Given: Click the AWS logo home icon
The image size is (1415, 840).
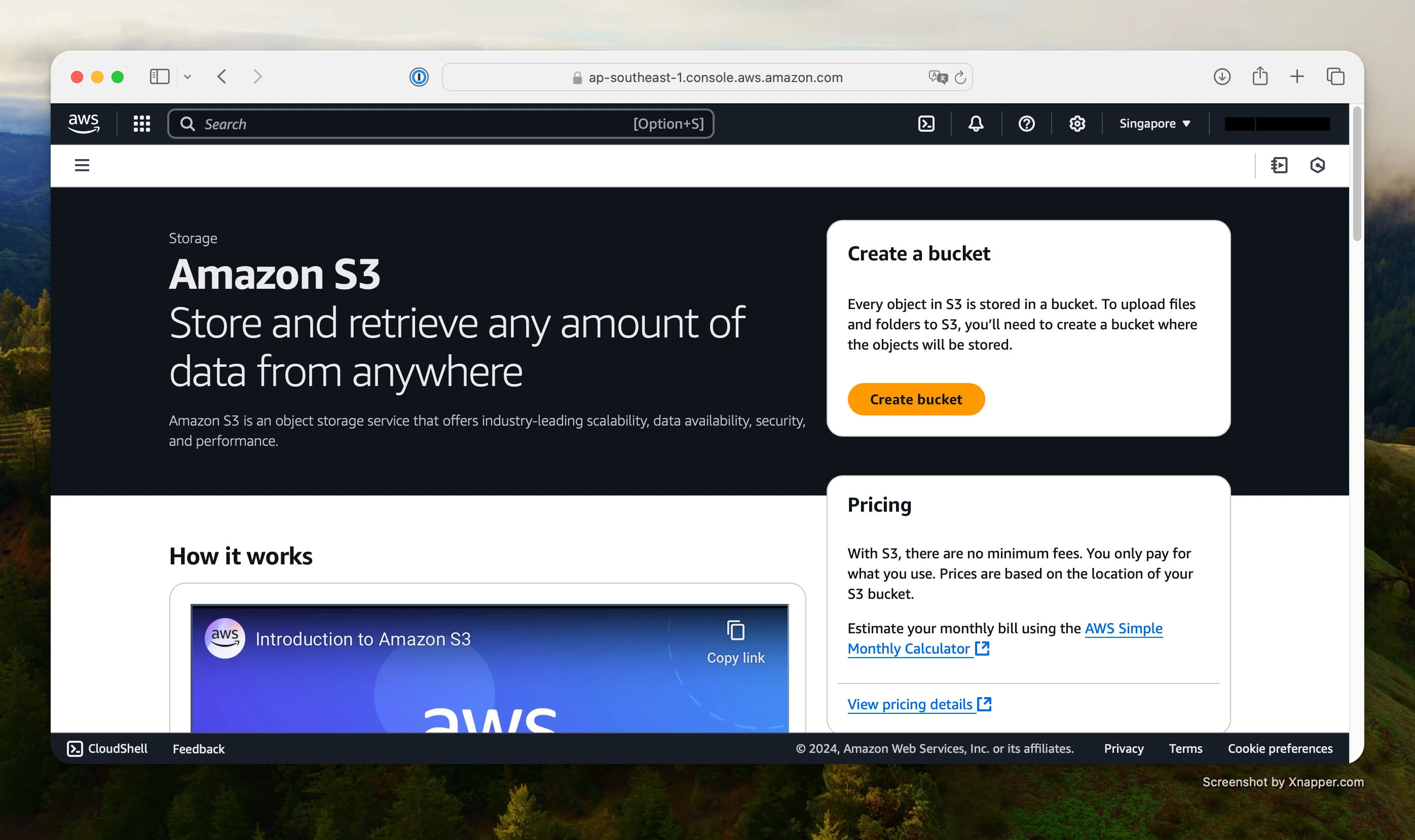Looking at the screenshot, I should click(x=84, y=124).
